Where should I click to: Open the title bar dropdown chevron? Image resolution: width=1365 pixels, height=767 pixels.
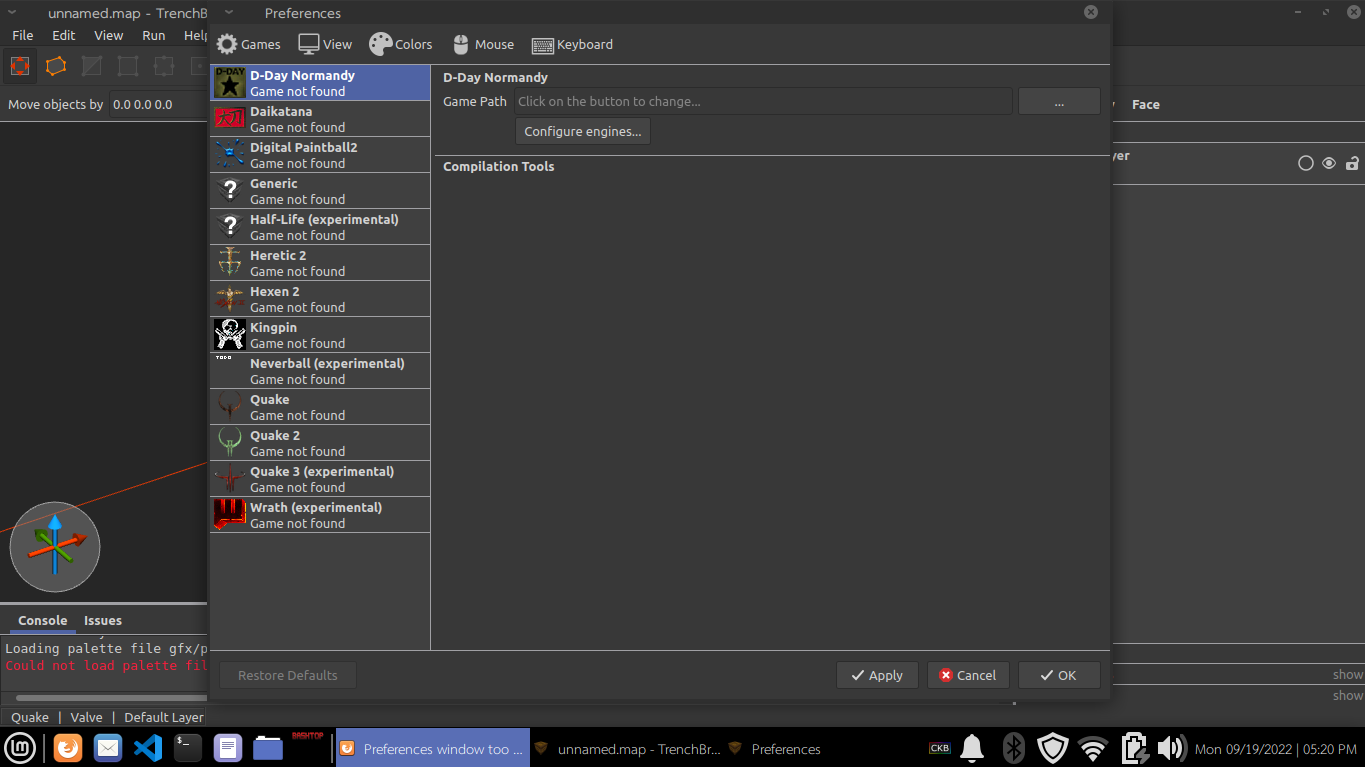[x=228, y=13]
